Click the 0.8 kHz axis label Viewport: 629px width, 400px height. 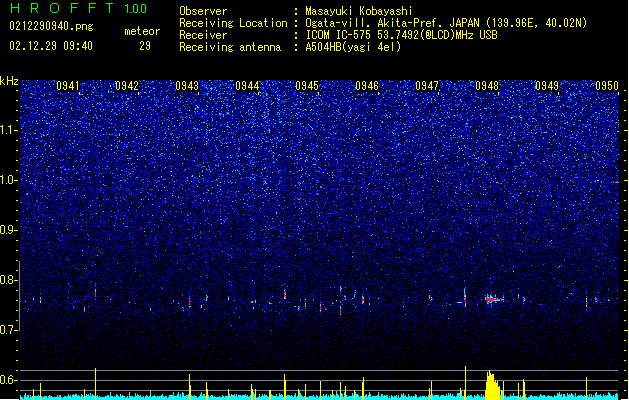pyautogui.click(x=9, y=280)
